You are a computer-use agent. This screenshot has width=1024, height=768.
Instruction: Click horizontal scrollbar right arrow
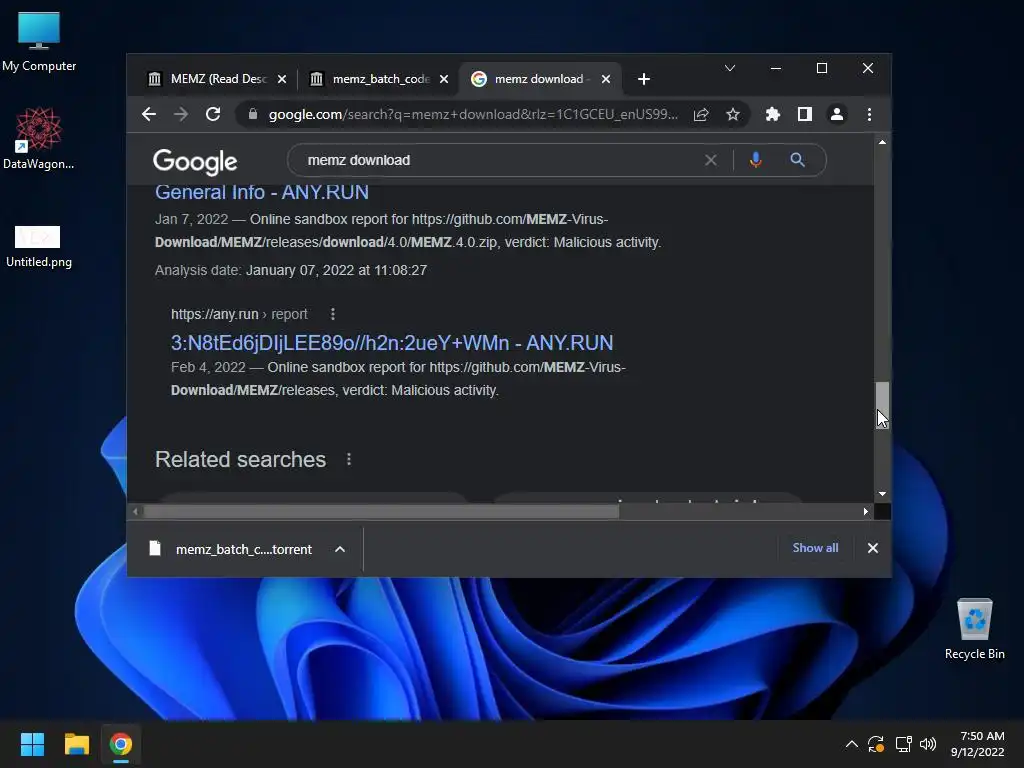click(x=866, y=511)
